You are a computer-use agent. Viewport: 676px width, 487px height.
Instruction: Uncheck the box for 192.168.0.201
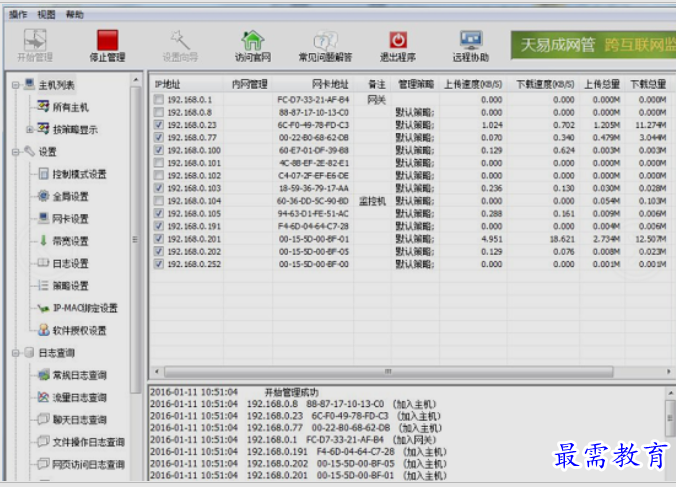click(159, 239)
